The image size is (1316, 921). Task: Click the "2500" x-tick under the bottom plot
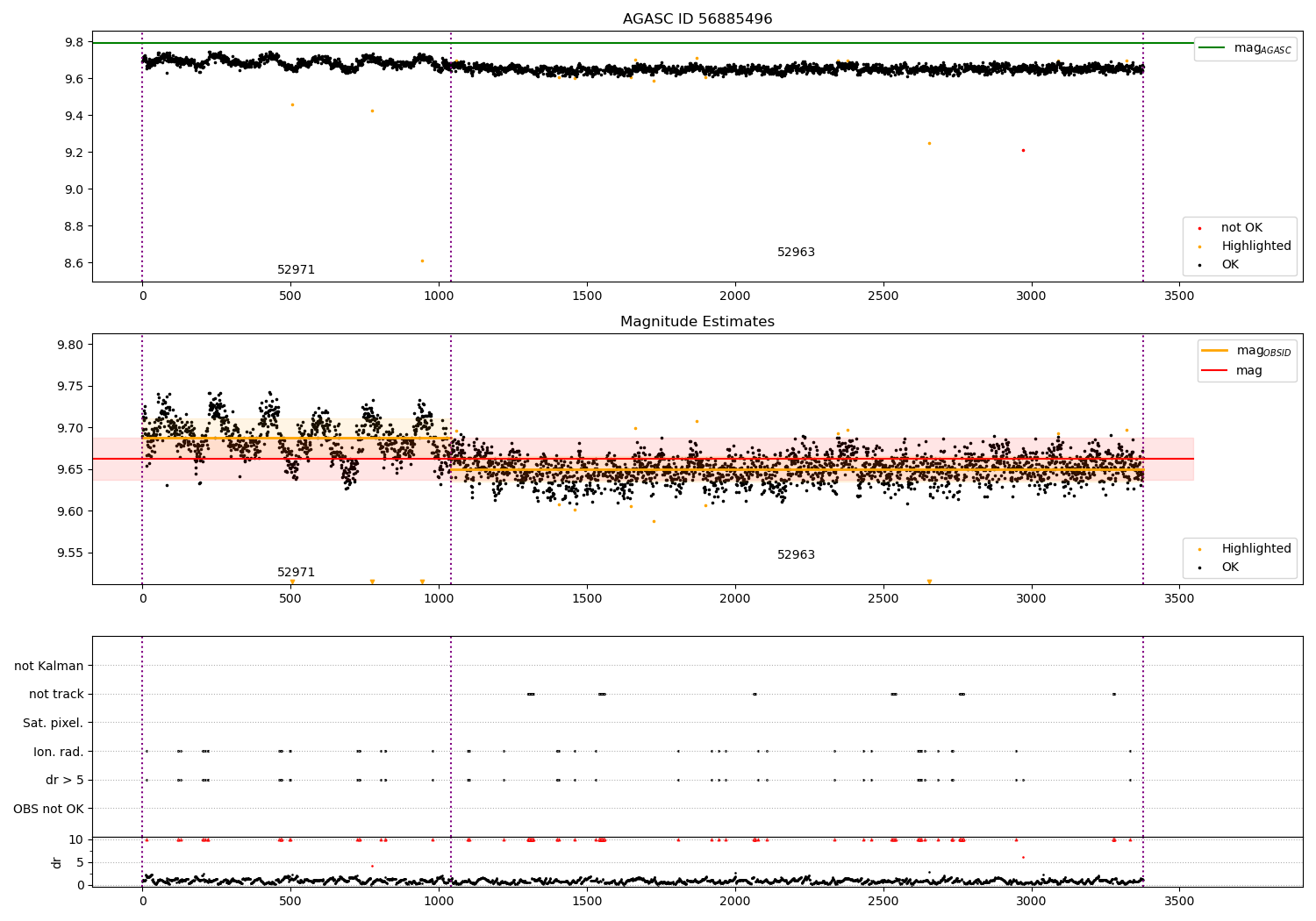[883, 901]
